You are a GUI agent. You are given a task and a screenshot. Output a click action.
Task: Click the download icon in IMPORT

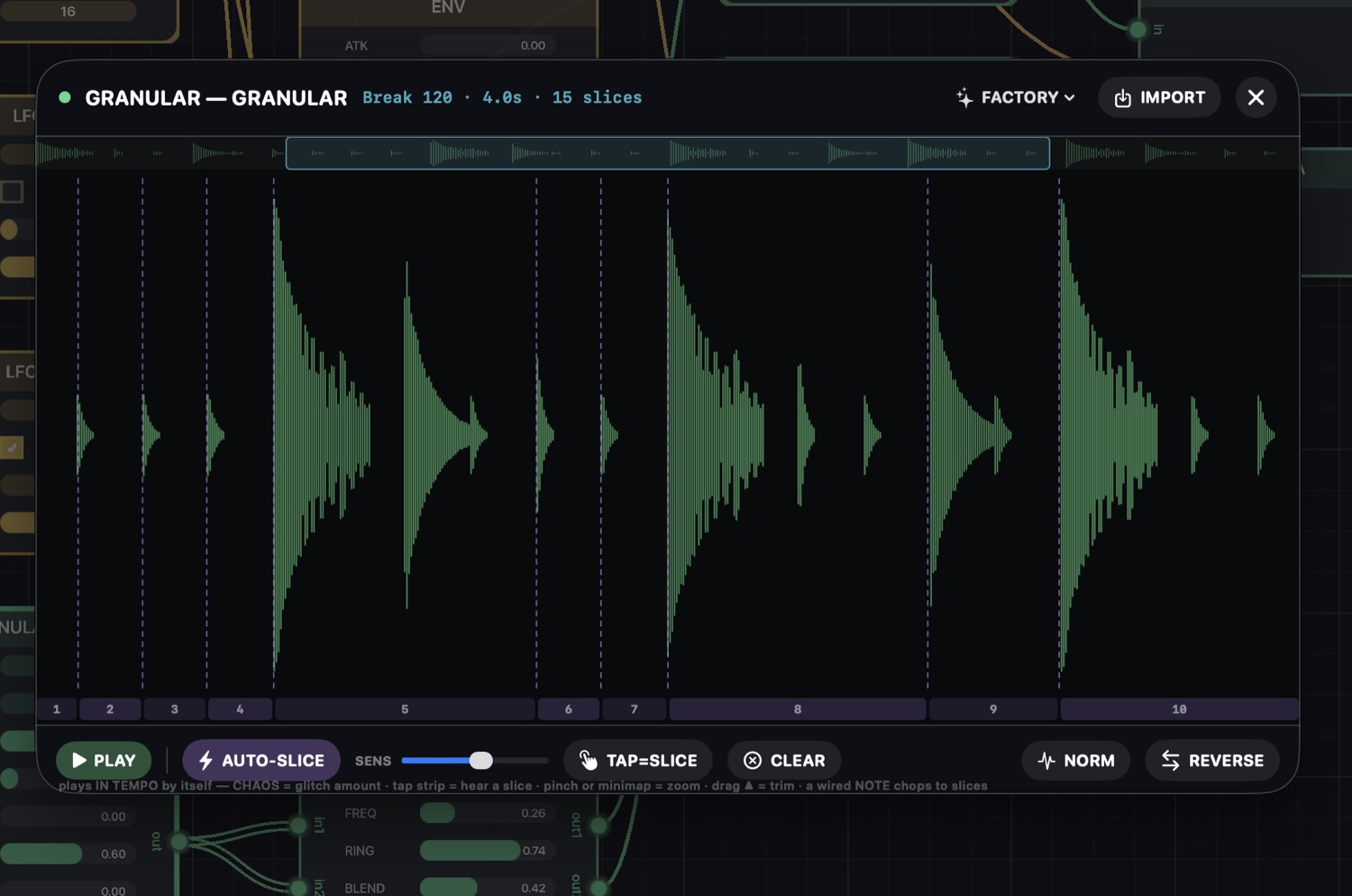coord(1122,97)
